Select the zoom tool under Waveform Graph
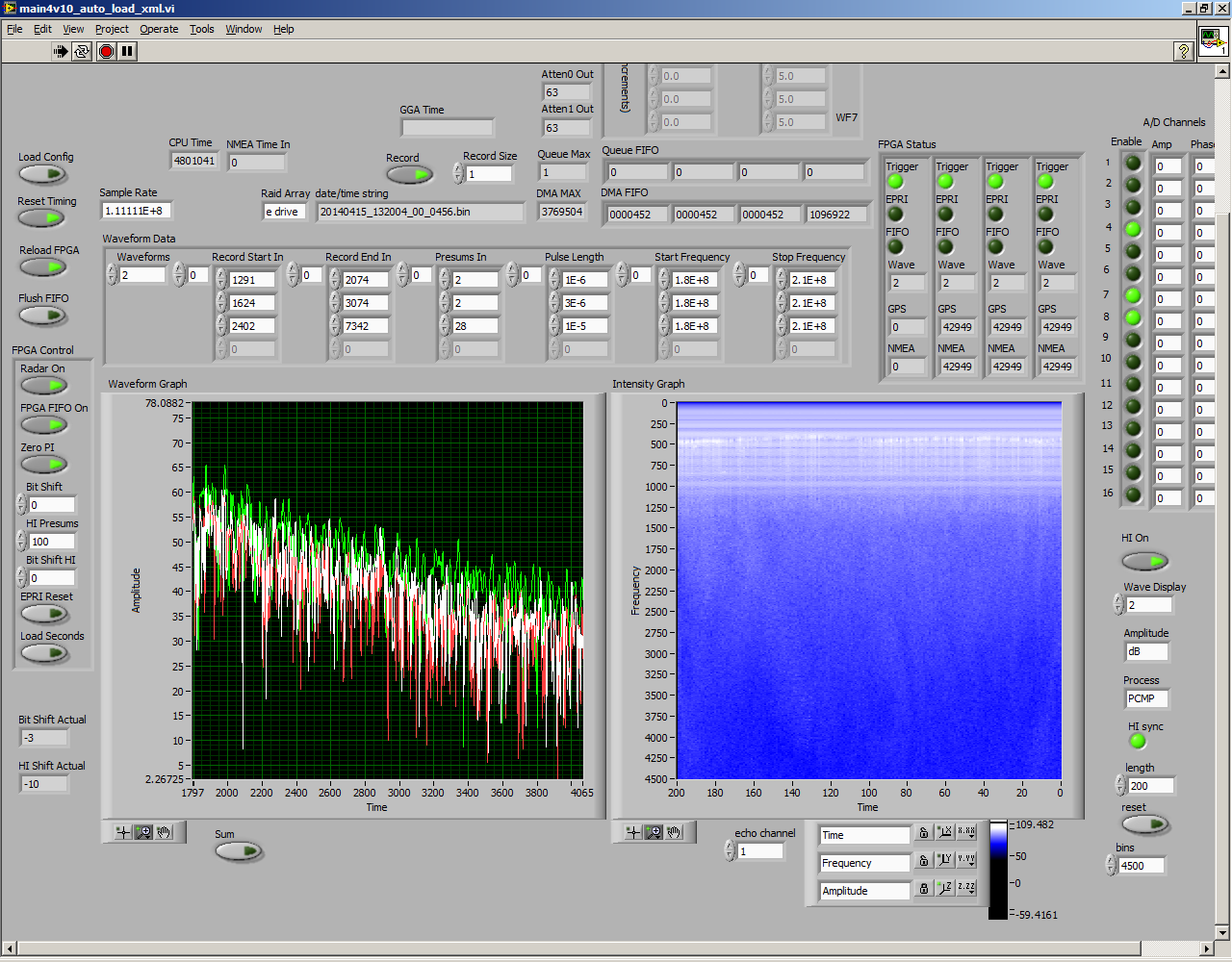Image resolution: width=1232 pixels, height=962 pixels. click(143, 832)
